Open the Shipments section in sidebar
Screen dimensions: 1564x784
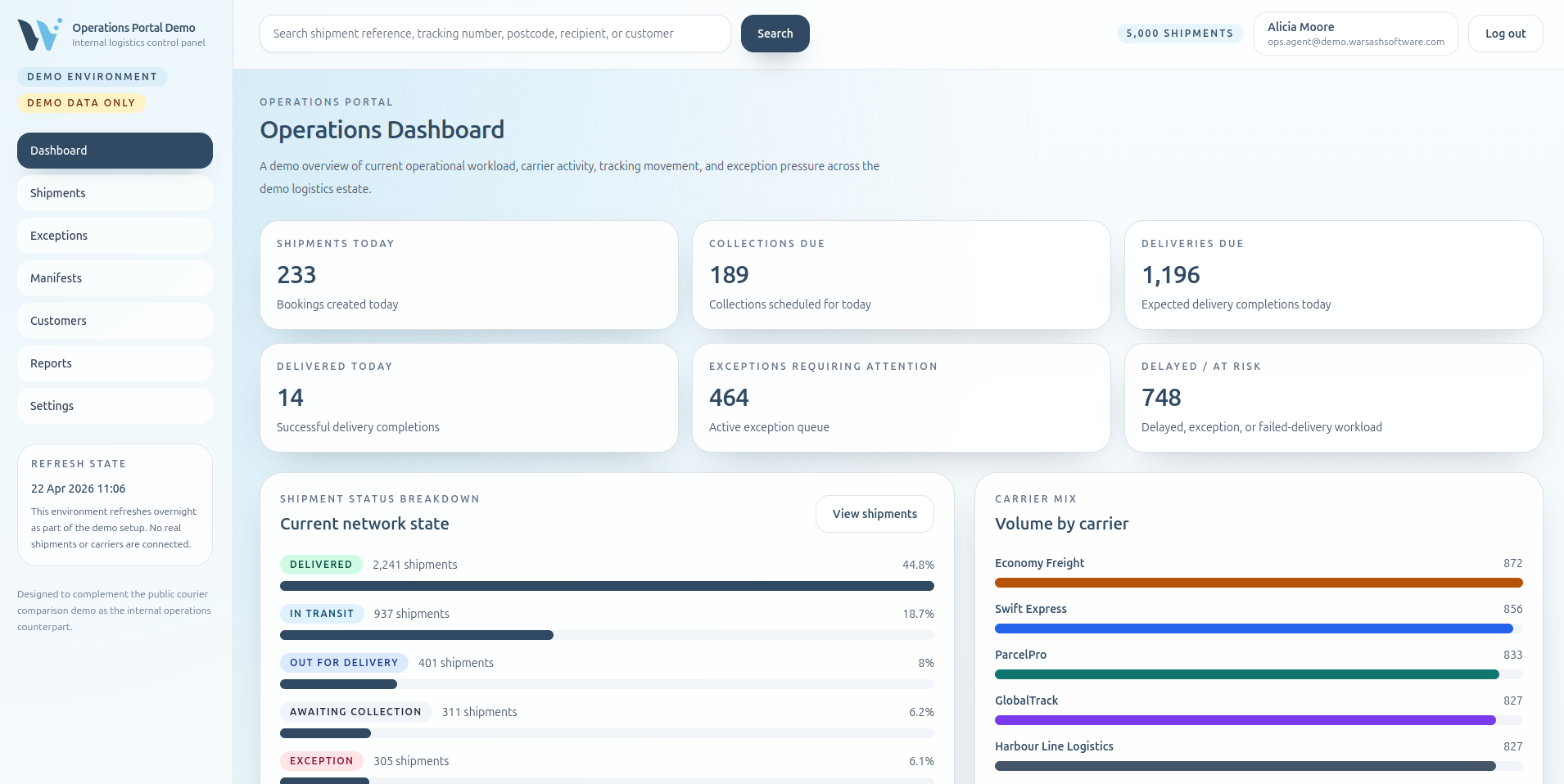pyautogui.click(x=115, y=193)
